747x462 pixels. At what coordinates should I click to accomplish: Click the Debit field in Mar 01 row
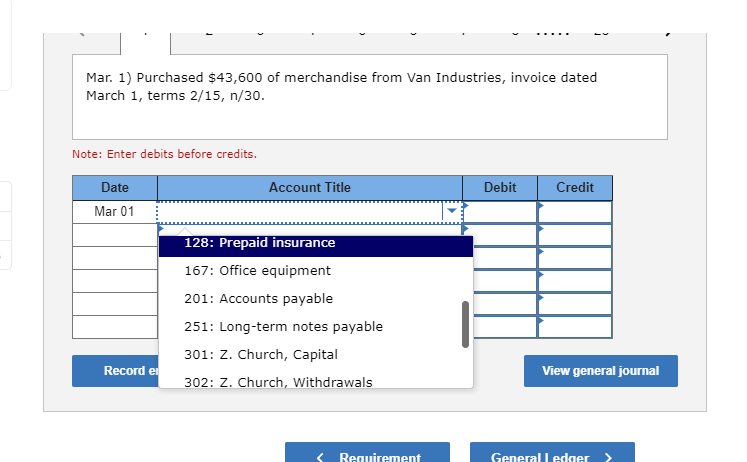click(x=500, y=212)
